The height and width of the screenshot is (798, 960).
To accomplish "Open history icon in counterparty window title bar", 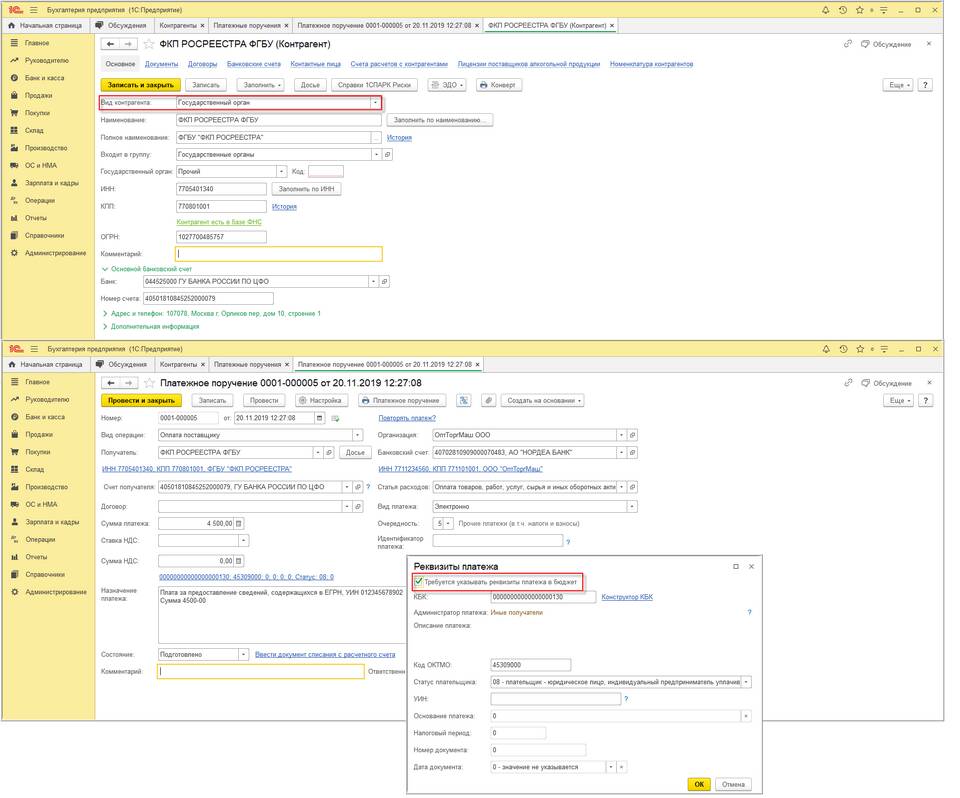I will pos(842,10).
